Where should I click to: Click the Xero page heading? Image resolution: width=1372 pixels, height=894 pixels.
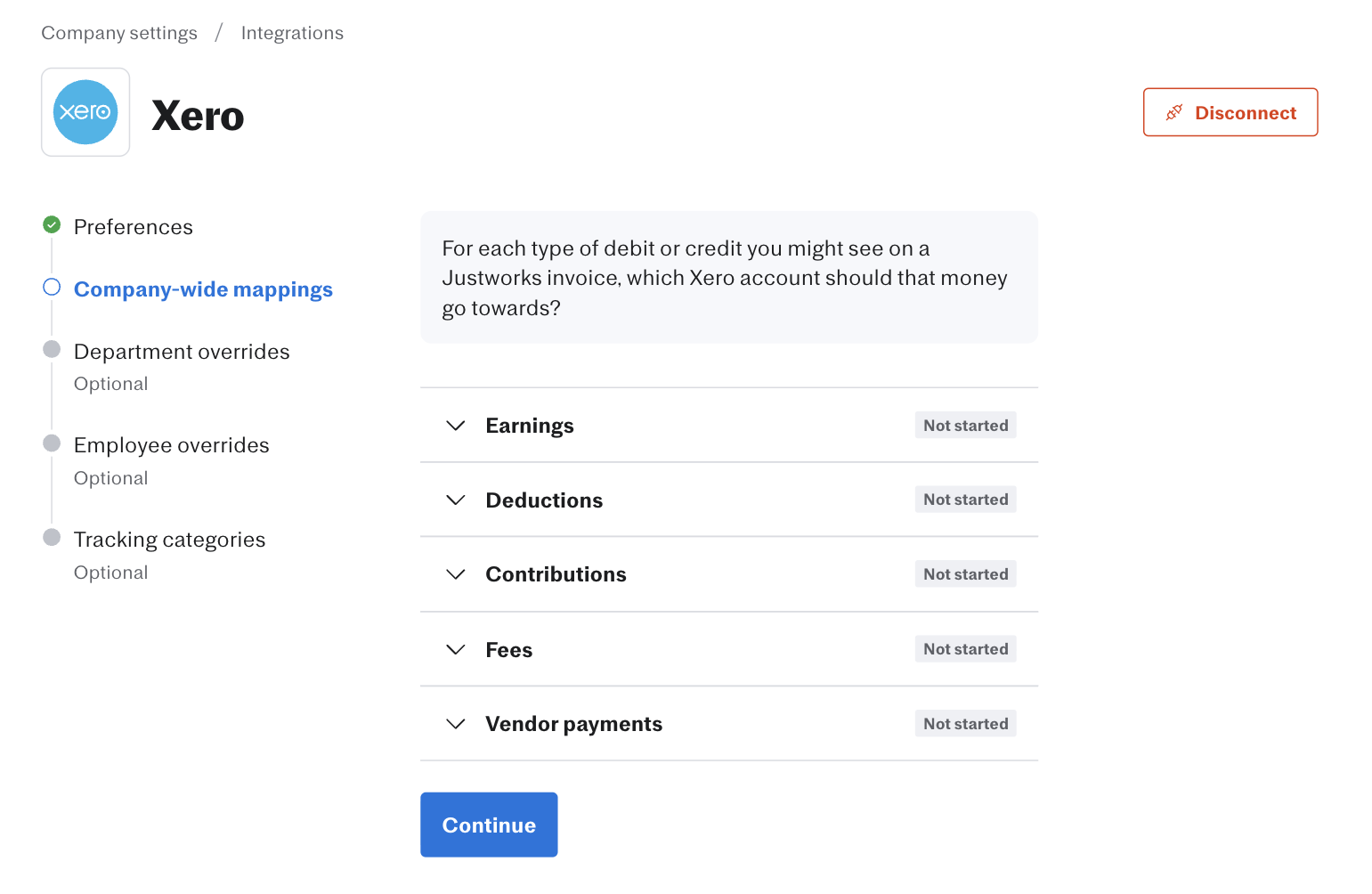pos(198,116)
